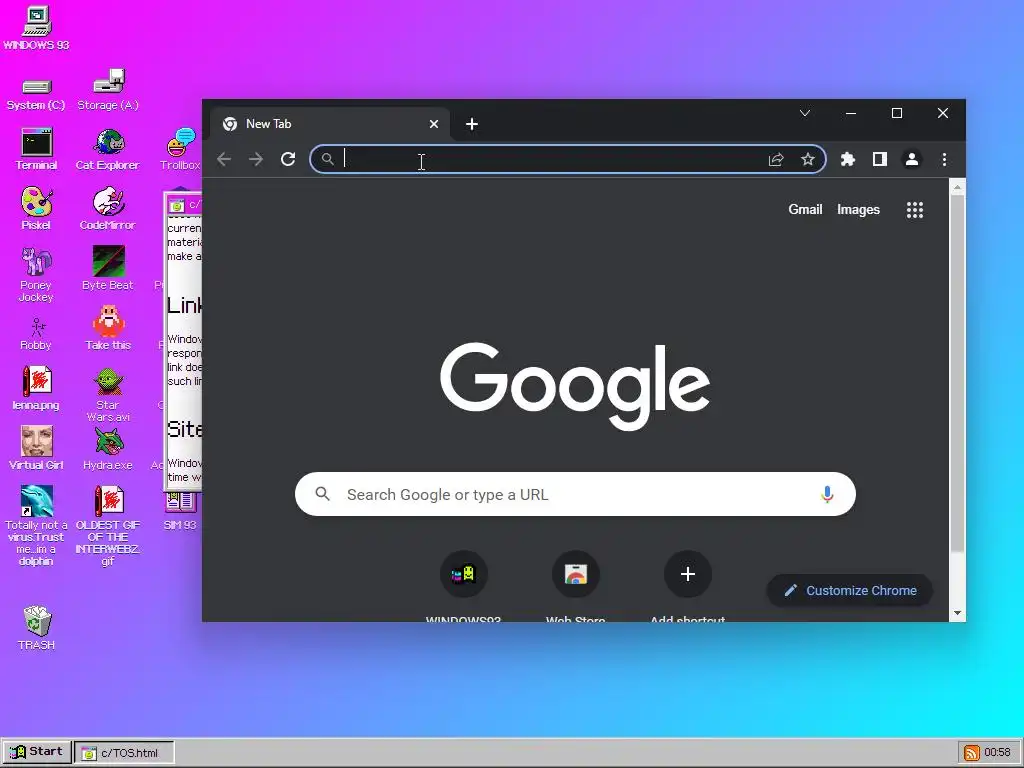Open the dolphin 'Totally not a virus' icon
This screenshot has height=768, width=1024.
pyautogui.click(x=37, y=501)
